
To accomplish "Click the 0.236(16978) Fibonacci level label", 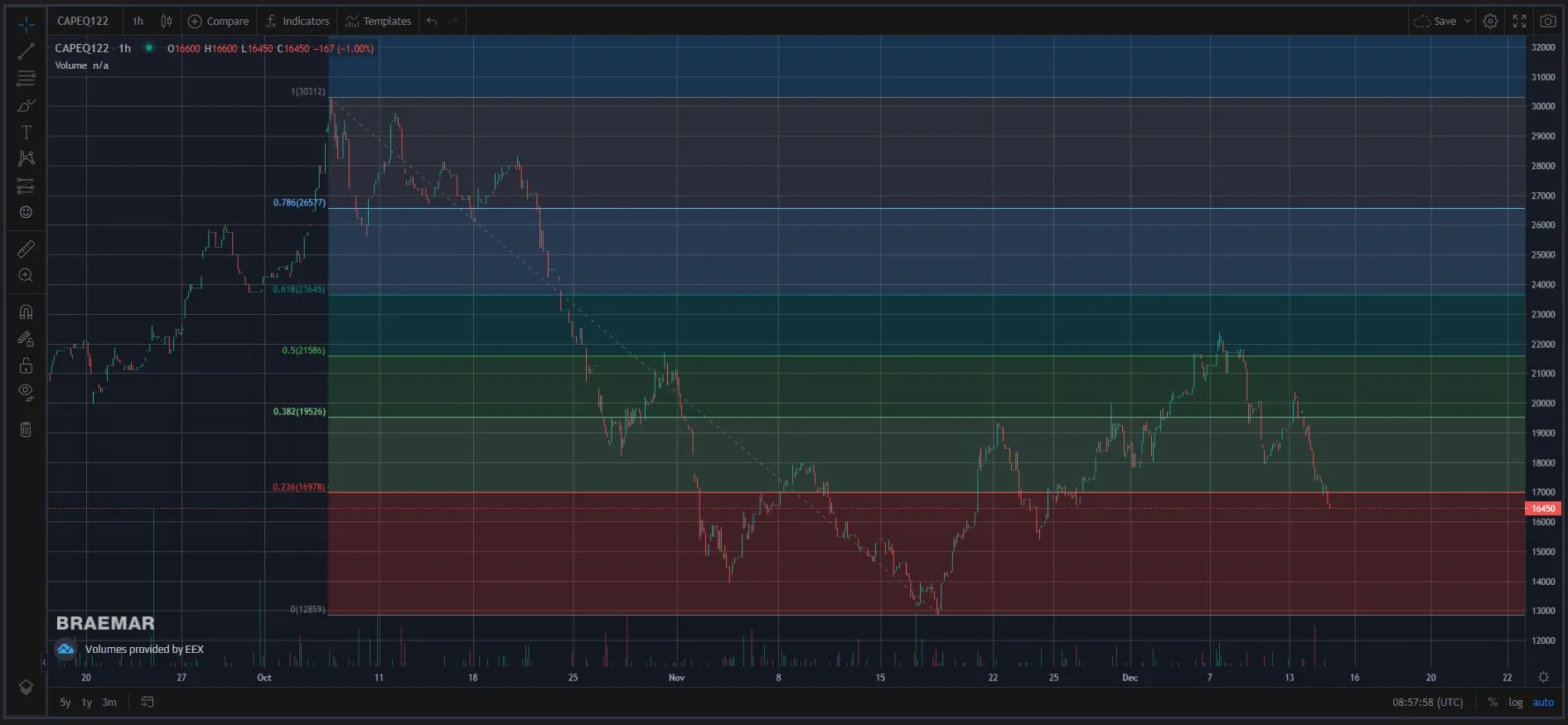I will pyautogui.click(x=299, y=487).
